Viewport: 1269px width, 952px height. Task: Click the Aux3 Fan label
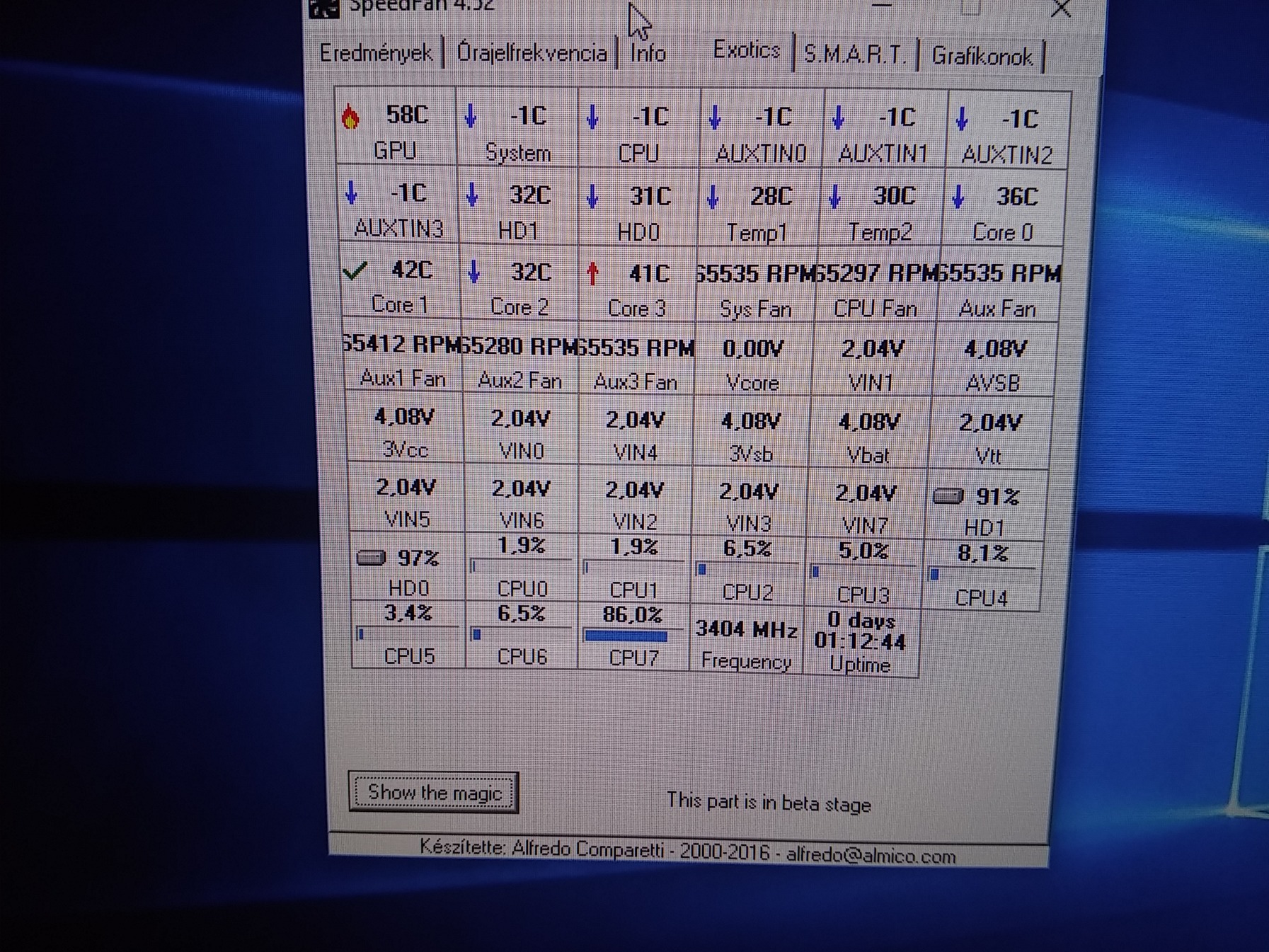(635, 382)
